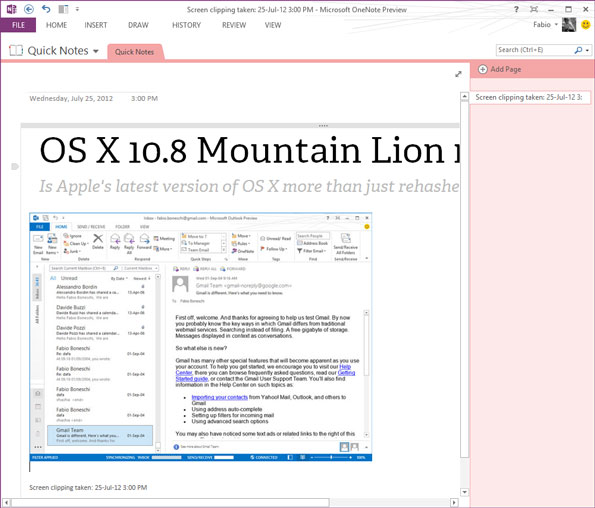Select the Screen clipping taken page entry
This screenshot has width=595, height=508.
click(x=530, y=97)
